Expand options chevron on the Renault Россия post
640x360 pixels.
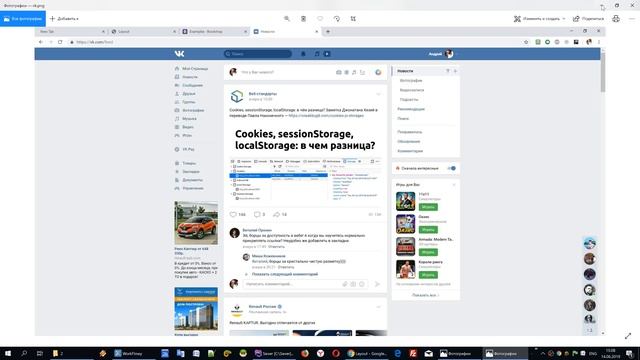click(x=378, y=307)
